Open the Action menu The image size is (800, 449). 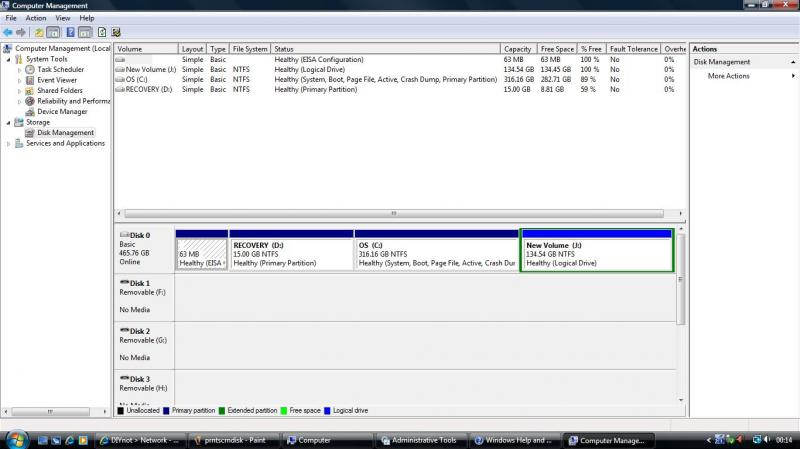tap(36, 18)
